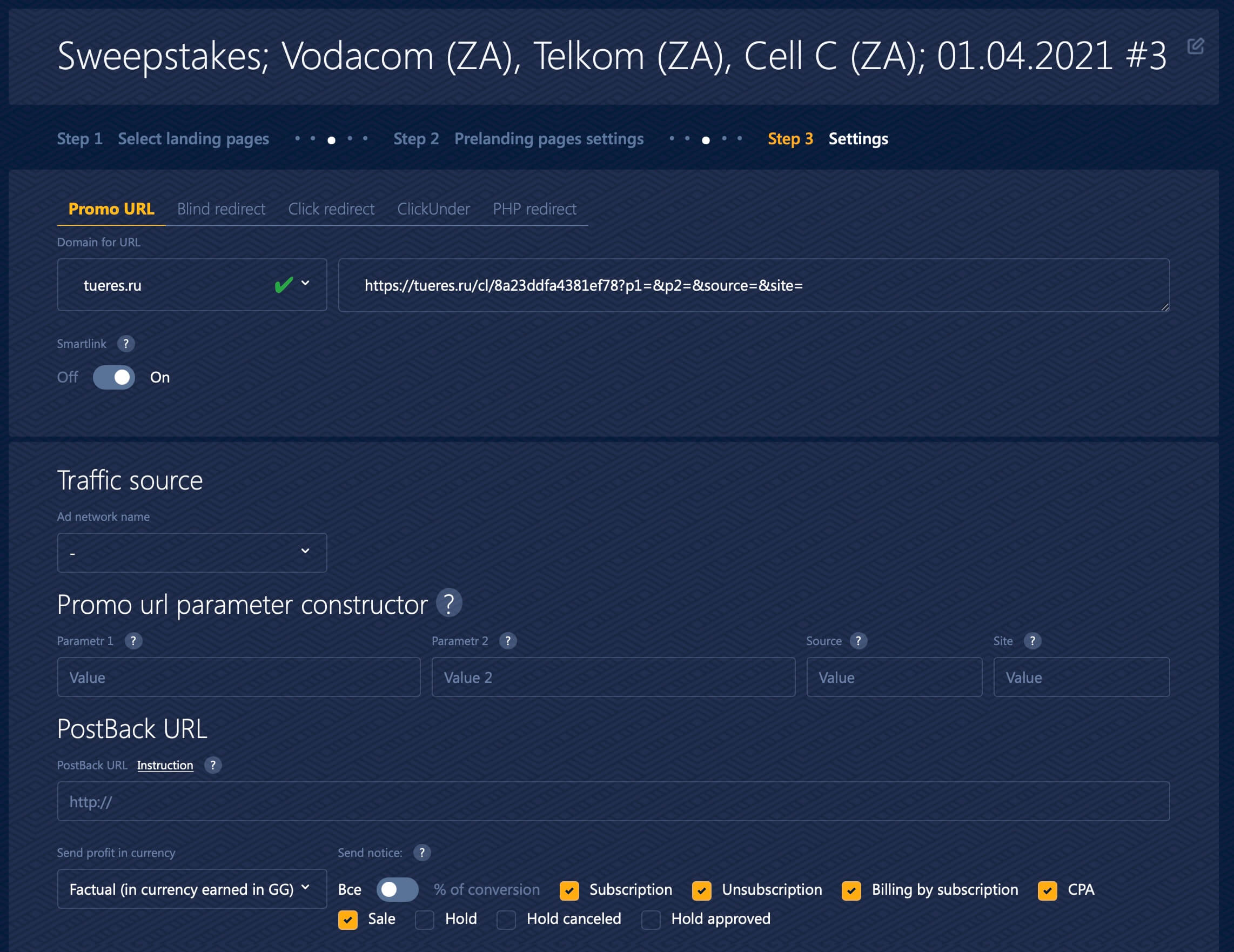This screenshot has height=952, width=1234.
Task: Click the Promo url parameter constructor help icon
Action: (448, 604)
